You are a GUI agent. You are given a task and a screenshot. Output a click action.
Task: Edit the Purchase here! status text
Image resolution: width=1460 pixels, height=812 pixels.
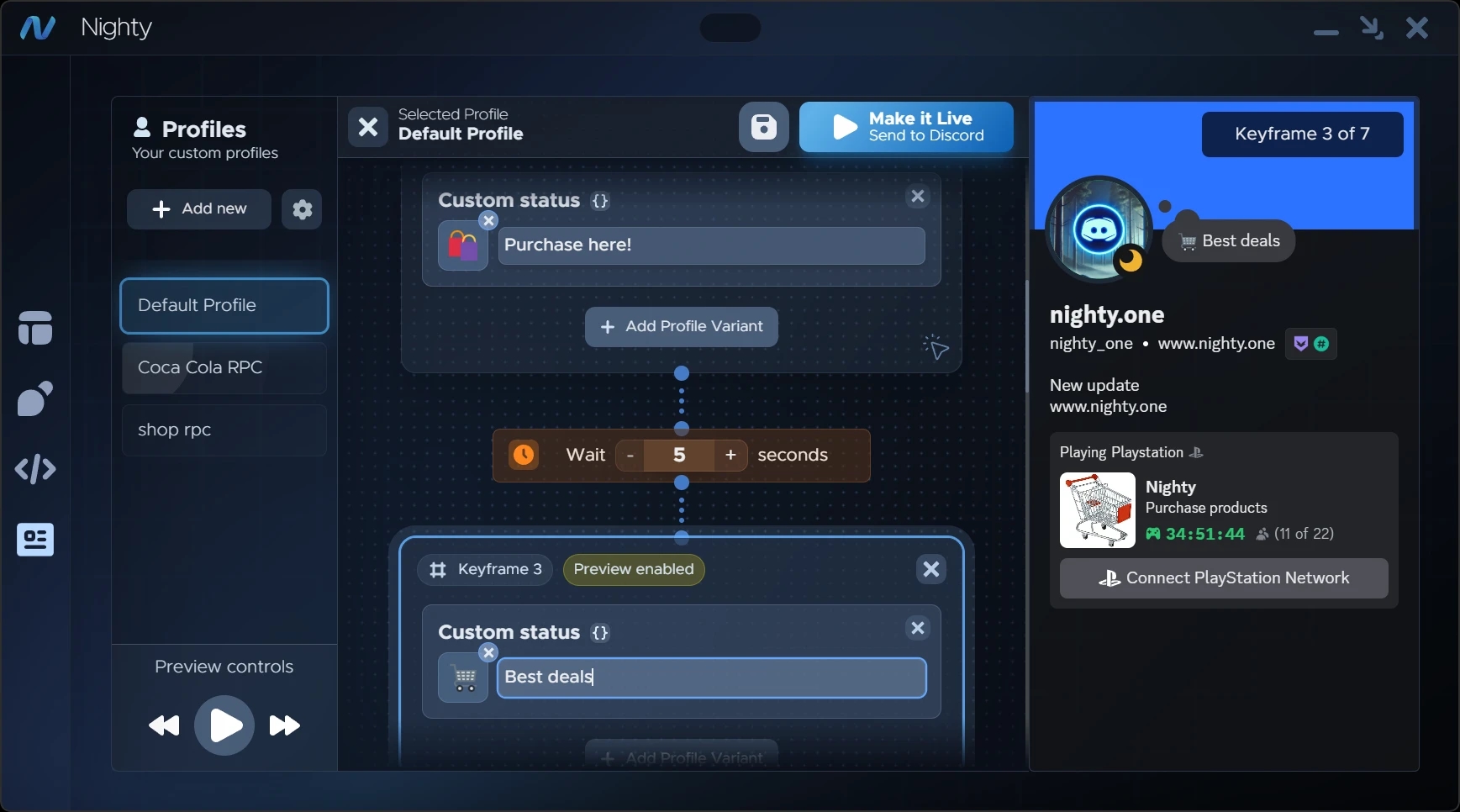(712, 245)
